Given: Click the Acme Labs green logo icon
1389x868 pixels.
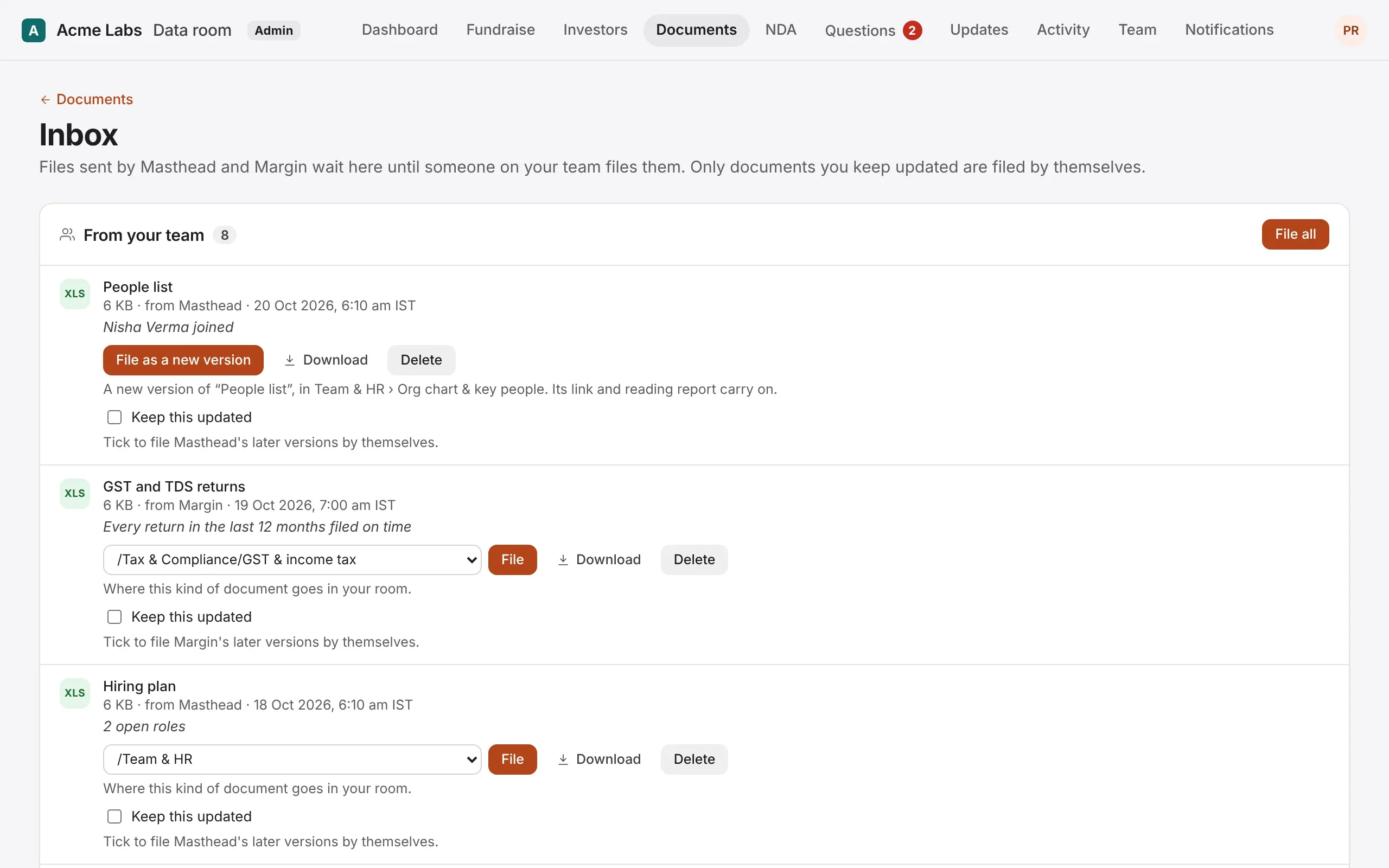Looking at the screenshot, I should (33, 30).
